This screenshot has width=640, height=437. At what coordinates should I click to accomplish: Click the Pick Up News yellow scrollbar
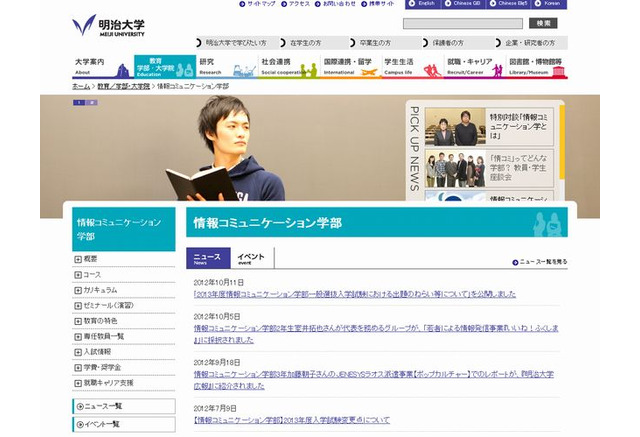[x=562, y=142]
